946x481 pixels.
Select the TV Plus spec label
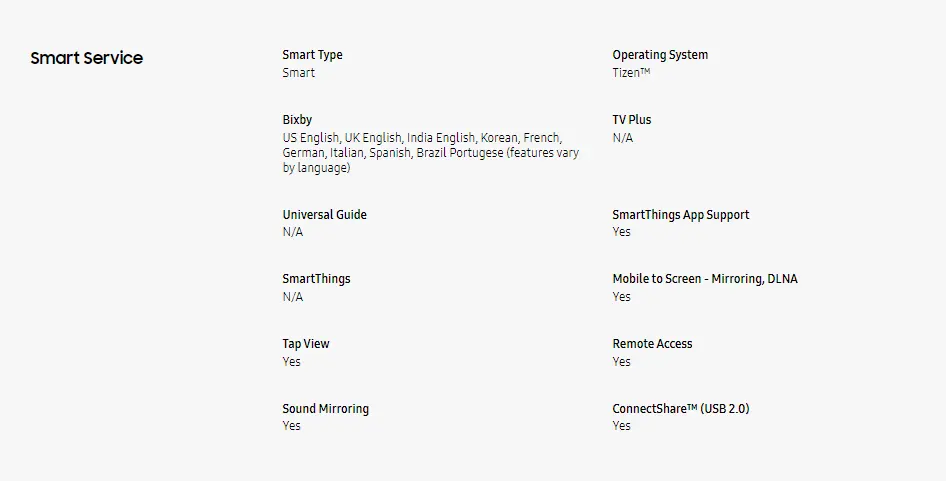pos(632,120)
